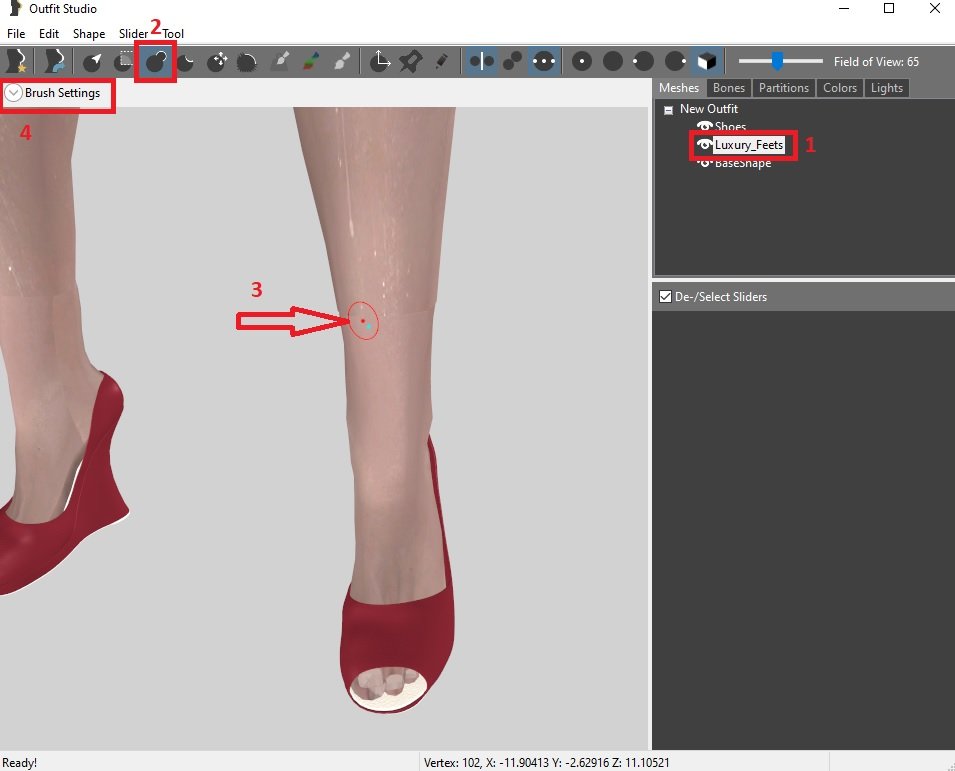Hide the Shoes mesh via eye icon

[x=705, y=127]
